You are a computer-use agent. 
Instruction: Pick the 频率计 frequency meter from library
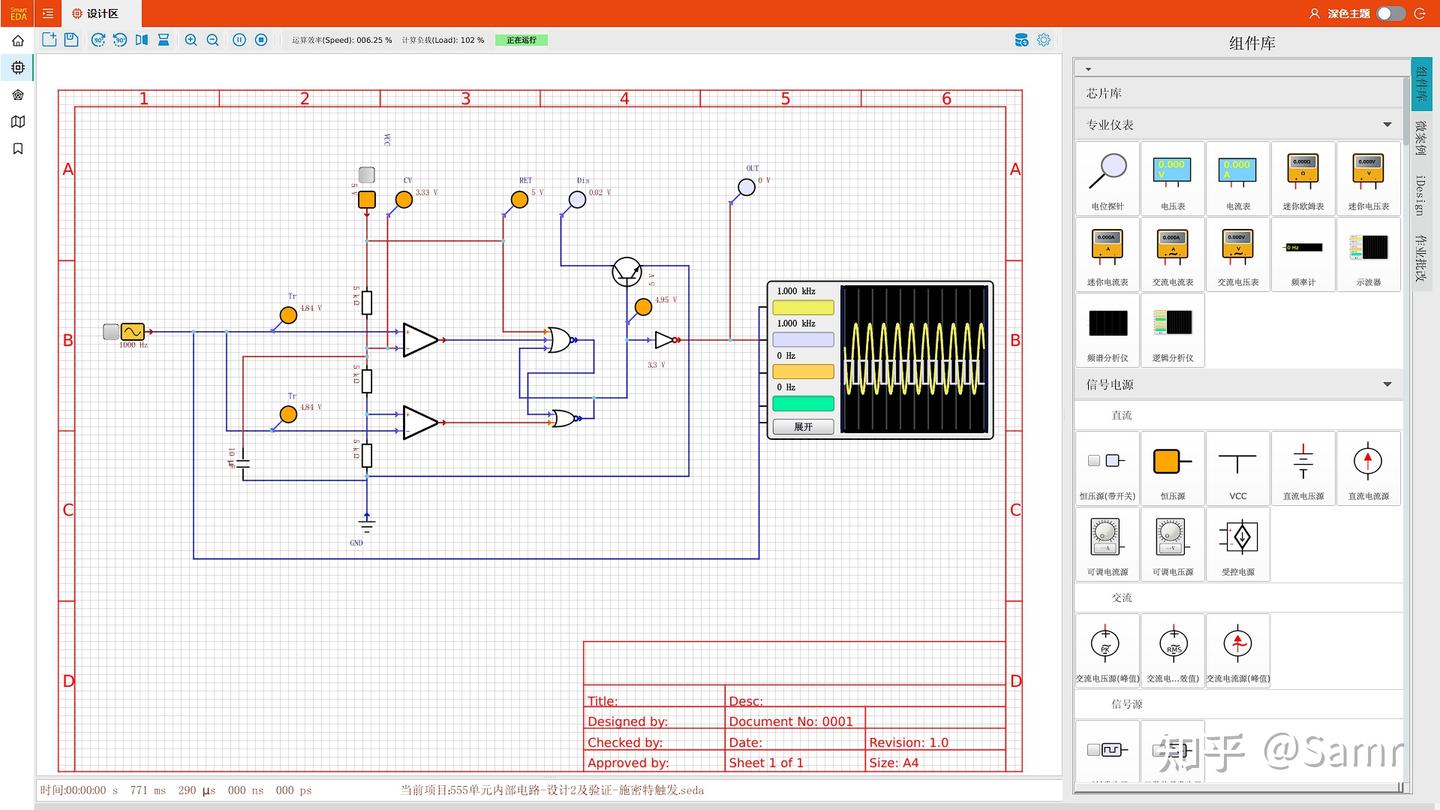click(x=1303, y=252)
